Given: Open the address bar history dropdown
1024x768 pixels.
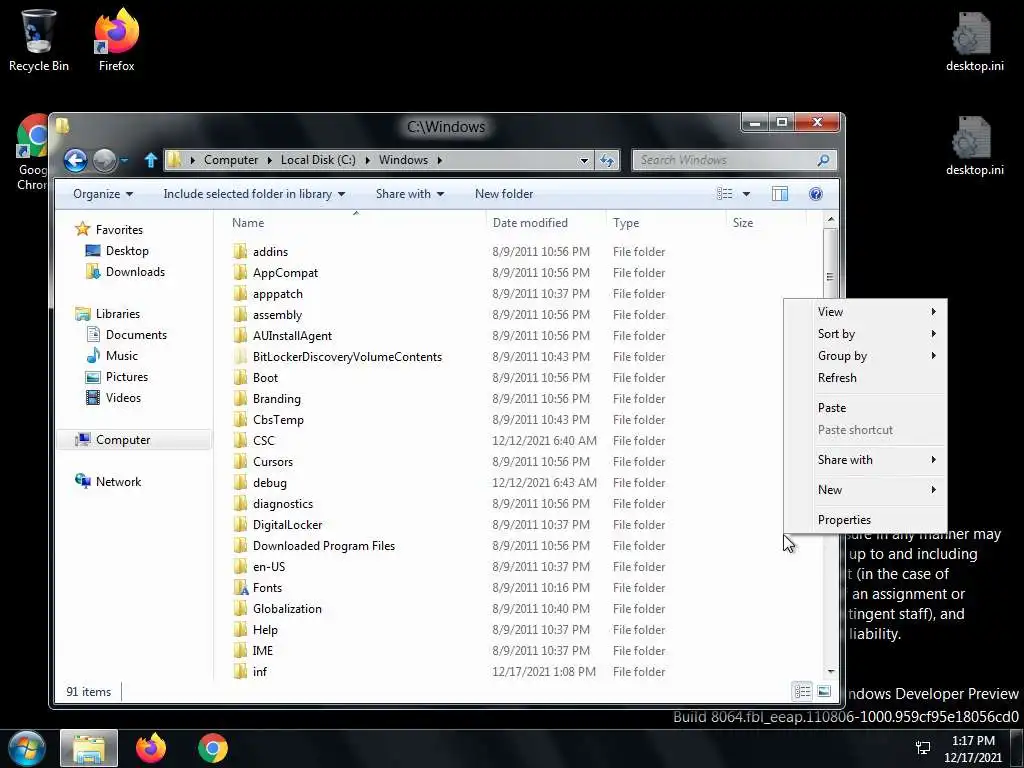Looking at the screenshot, I should (584, 160).
